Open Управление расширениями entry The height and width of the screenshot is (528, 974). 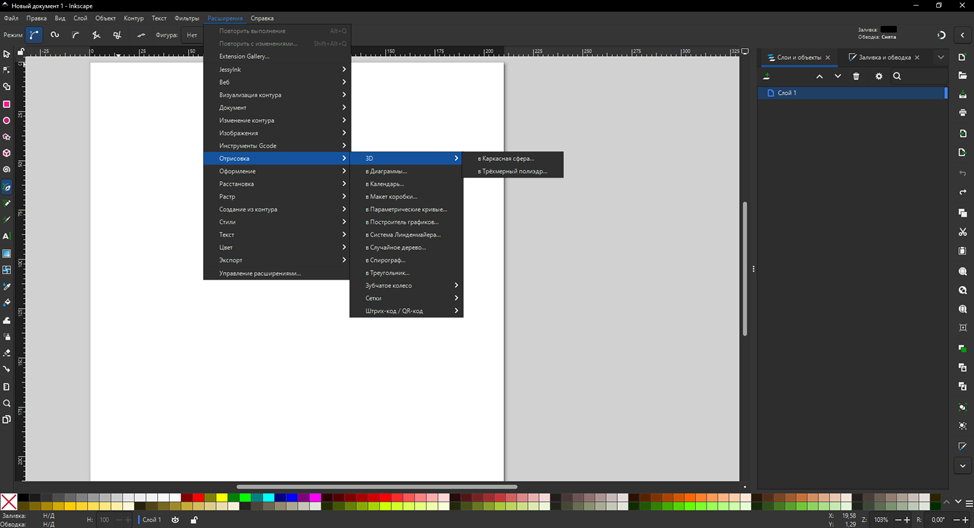click(277, 273)
